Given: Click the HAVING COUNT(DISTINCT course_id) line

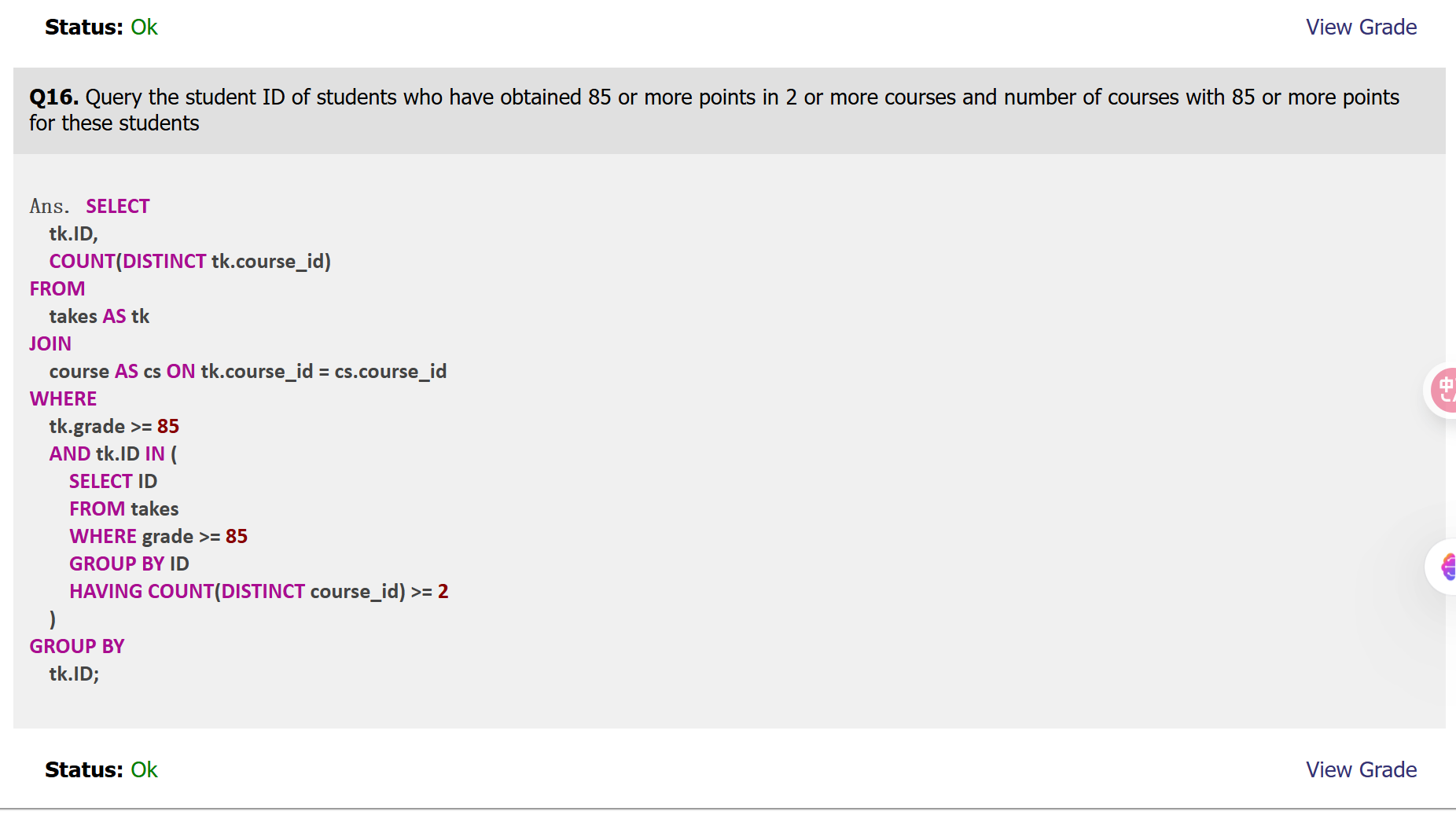Looking at the screenshot, I should coord(259,591).
